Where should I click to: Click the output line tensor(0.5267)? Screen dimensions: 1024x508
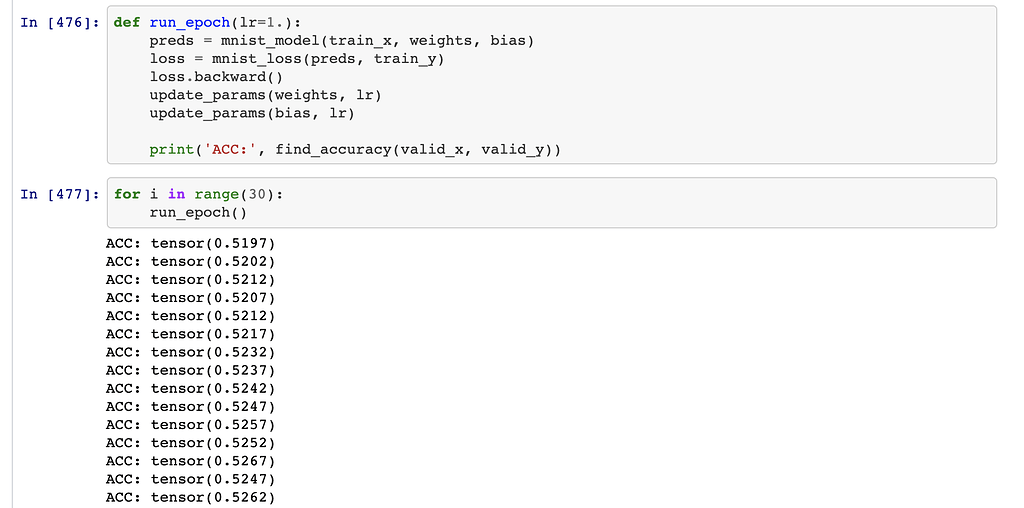(x=190, y=460)
